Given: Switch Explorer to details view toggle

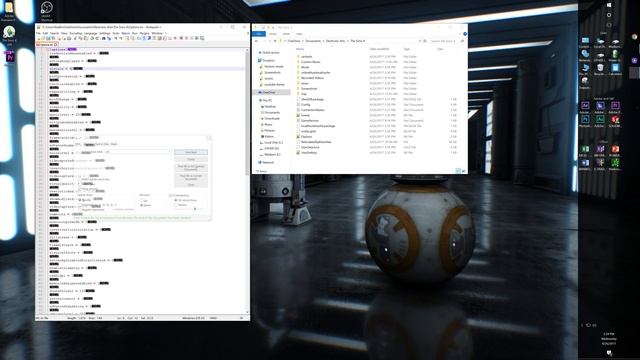Looking at the screenshot, I should point(458,171).
